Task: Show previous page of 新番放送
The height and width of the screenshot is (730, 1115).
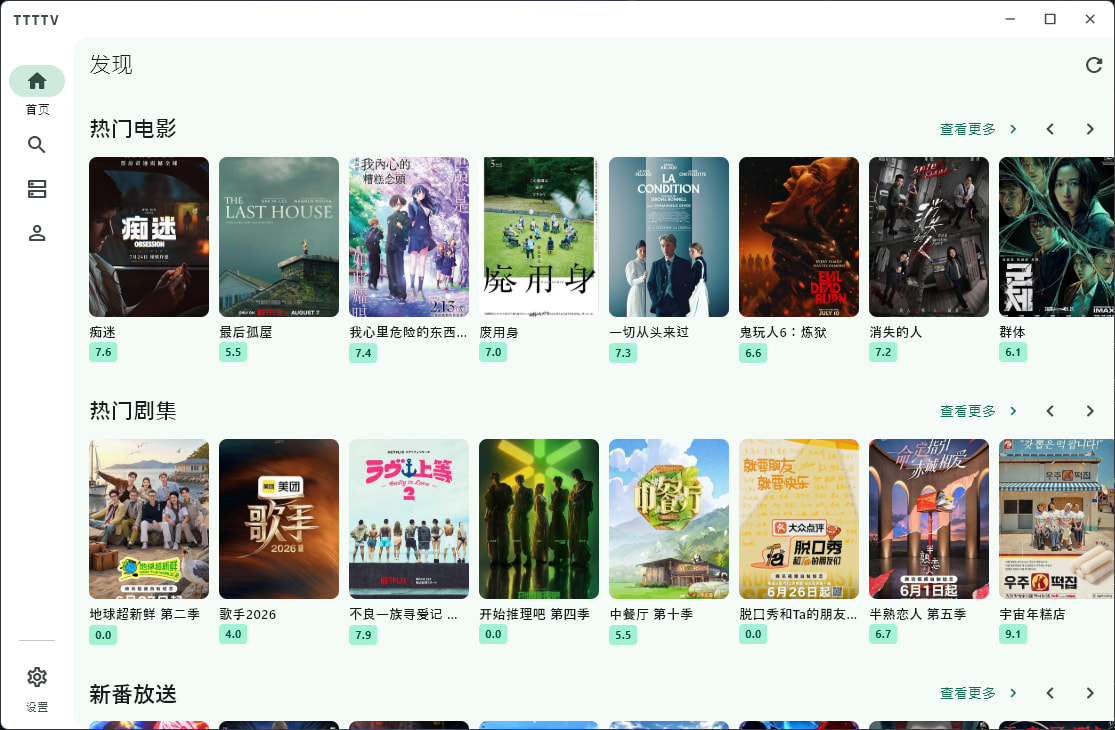Action: coord(1050,693)
